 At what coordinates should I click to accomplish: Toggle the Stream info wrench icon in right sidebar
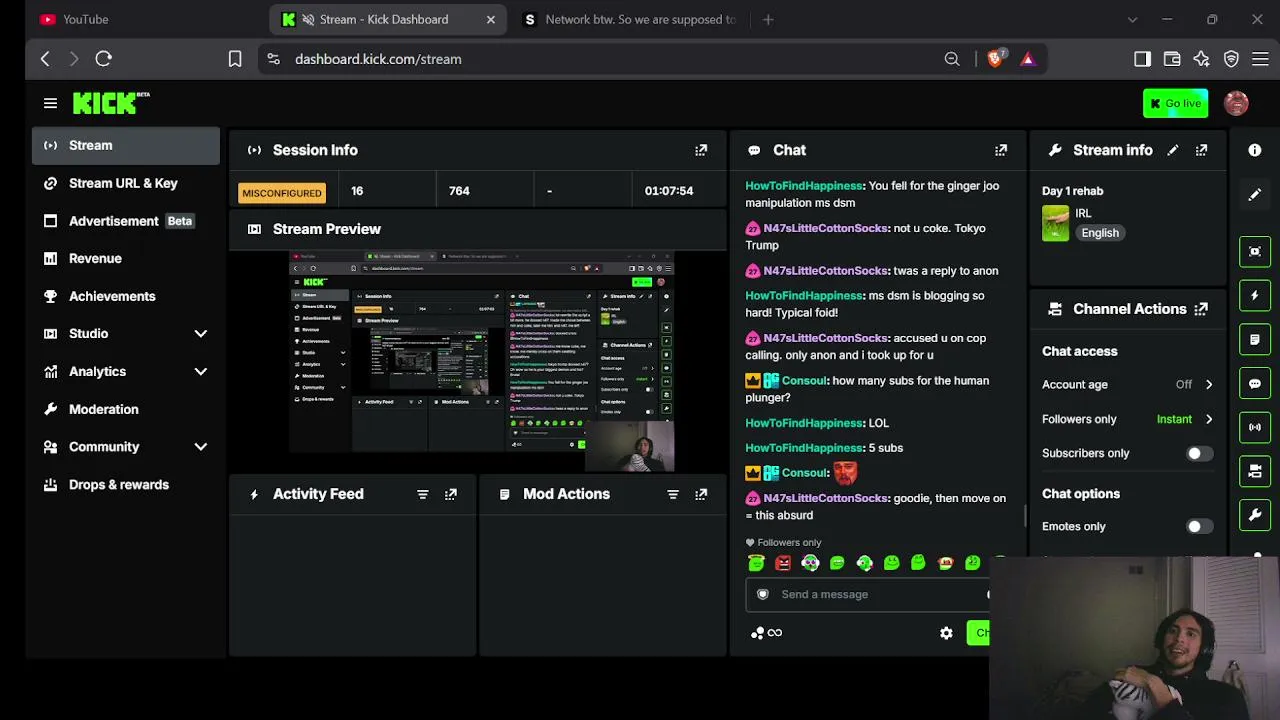pyautogui.click(x=1255, y=515)
